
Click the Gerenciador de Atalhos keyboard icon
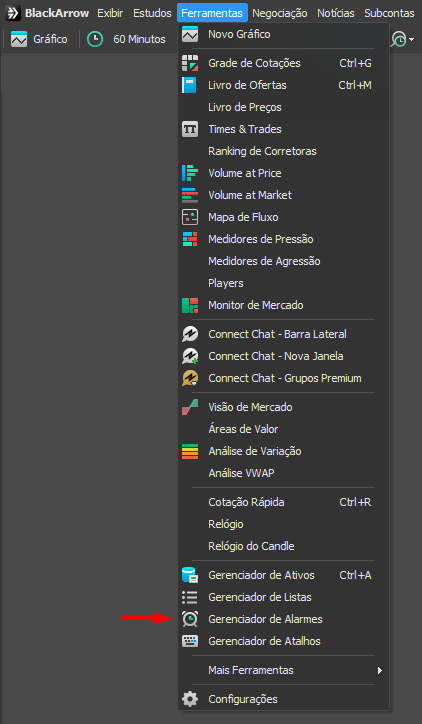[x=190, y=641]
